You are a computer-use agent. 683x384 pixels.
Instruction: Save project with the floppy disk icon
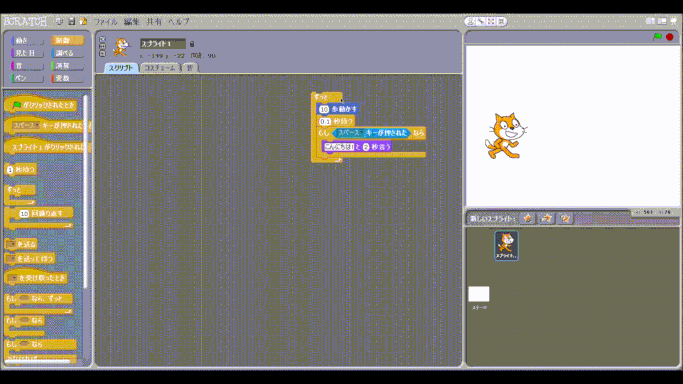point(71,21)
